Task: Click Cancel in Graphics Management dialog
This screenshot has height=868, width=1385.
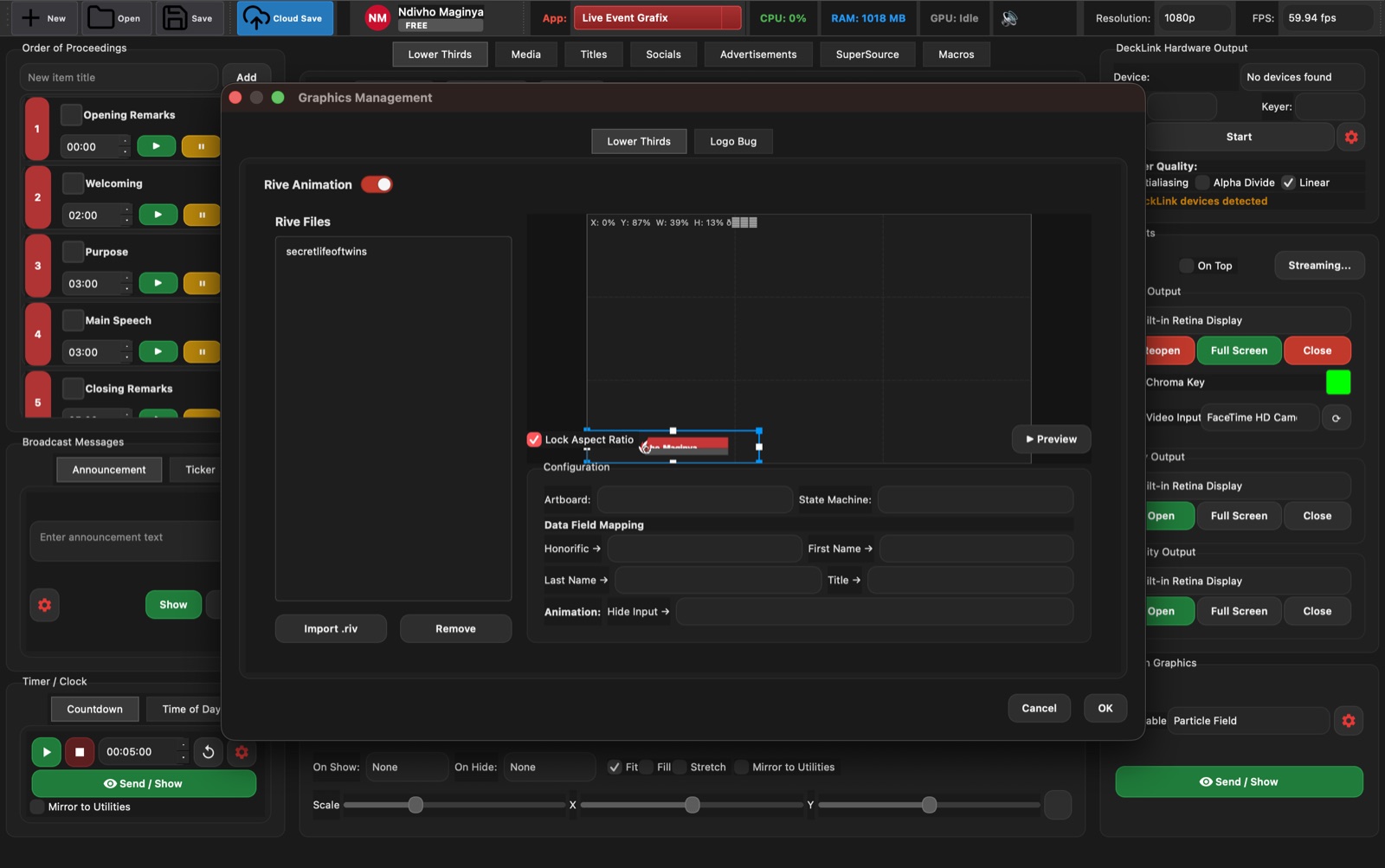Action: (1039, 708)
